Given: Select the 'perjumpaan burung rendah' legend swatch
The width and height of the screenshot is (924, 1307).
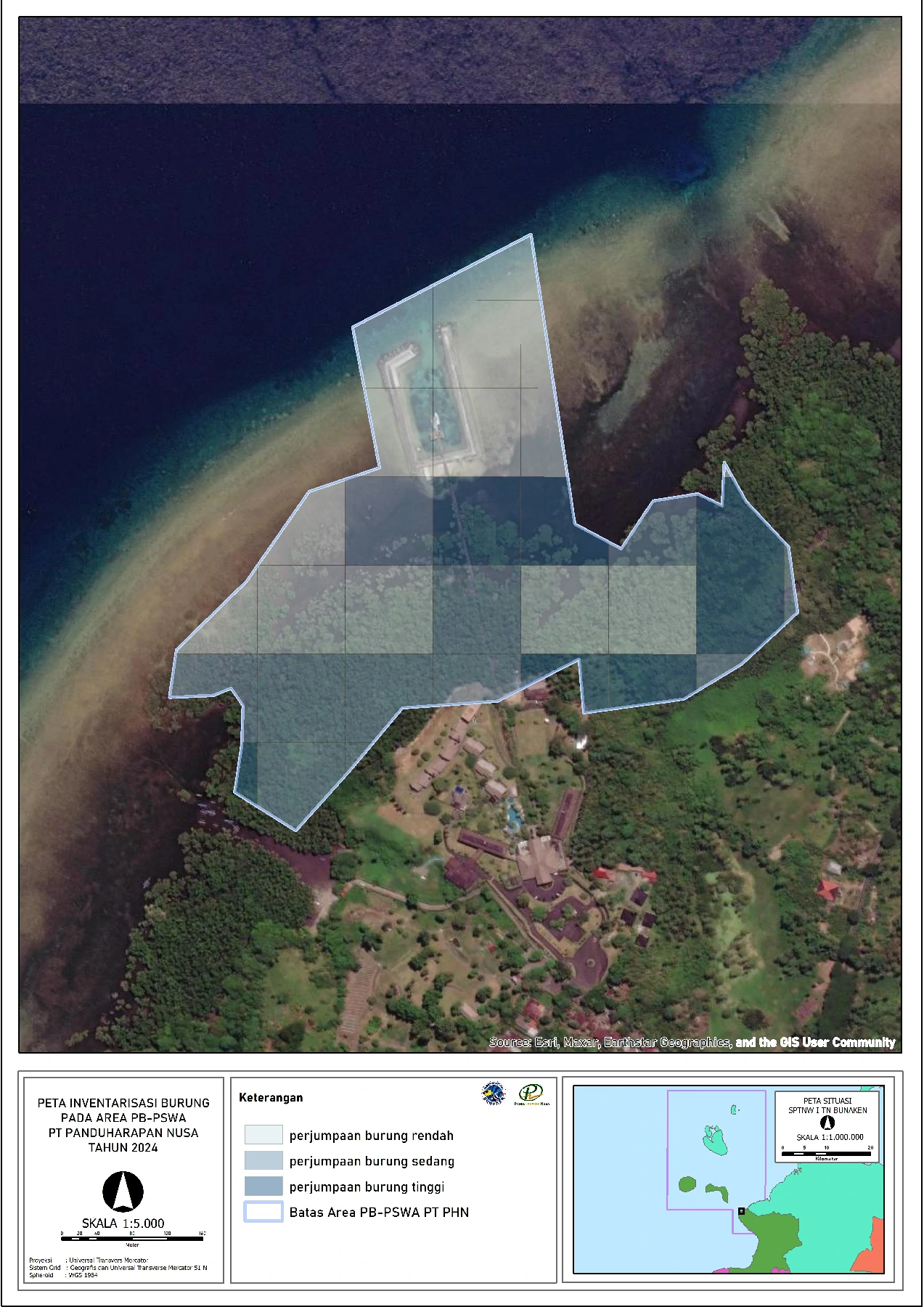Looking at the screenshot, I should coord(263,1135).
